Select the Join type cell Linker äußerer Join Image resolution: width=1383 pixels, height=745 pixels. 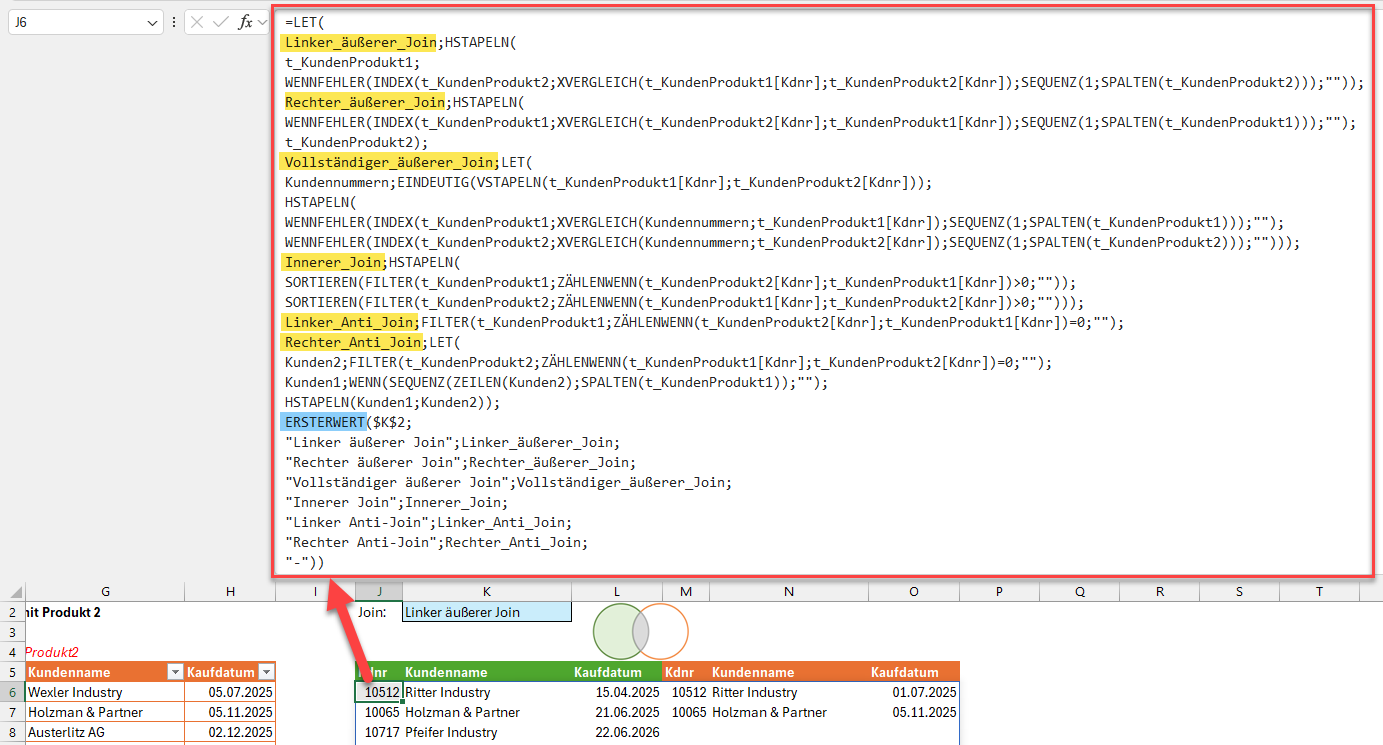[487, 612]
